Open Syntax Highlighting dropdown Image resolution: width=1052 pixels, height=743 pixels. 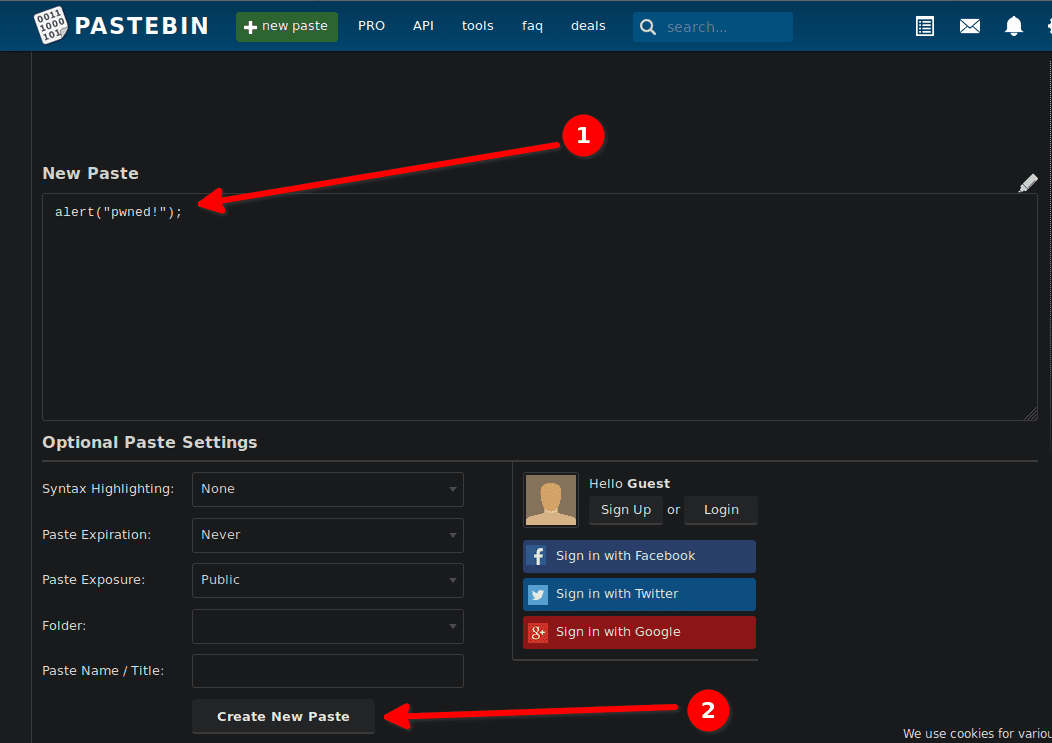[x=327, y=489]
